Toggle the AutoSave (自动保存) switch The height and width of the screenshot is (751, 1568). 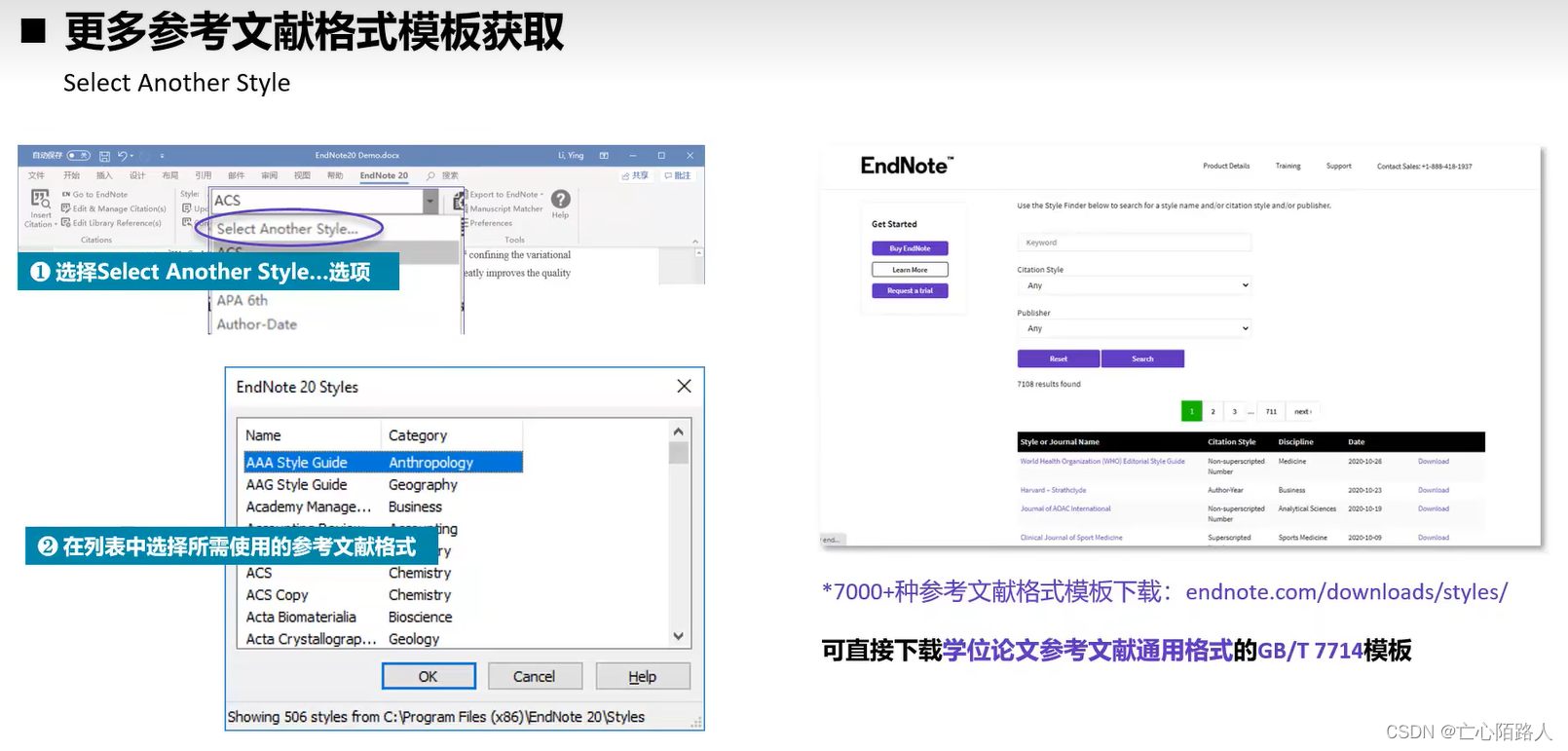tap(78, 156)
